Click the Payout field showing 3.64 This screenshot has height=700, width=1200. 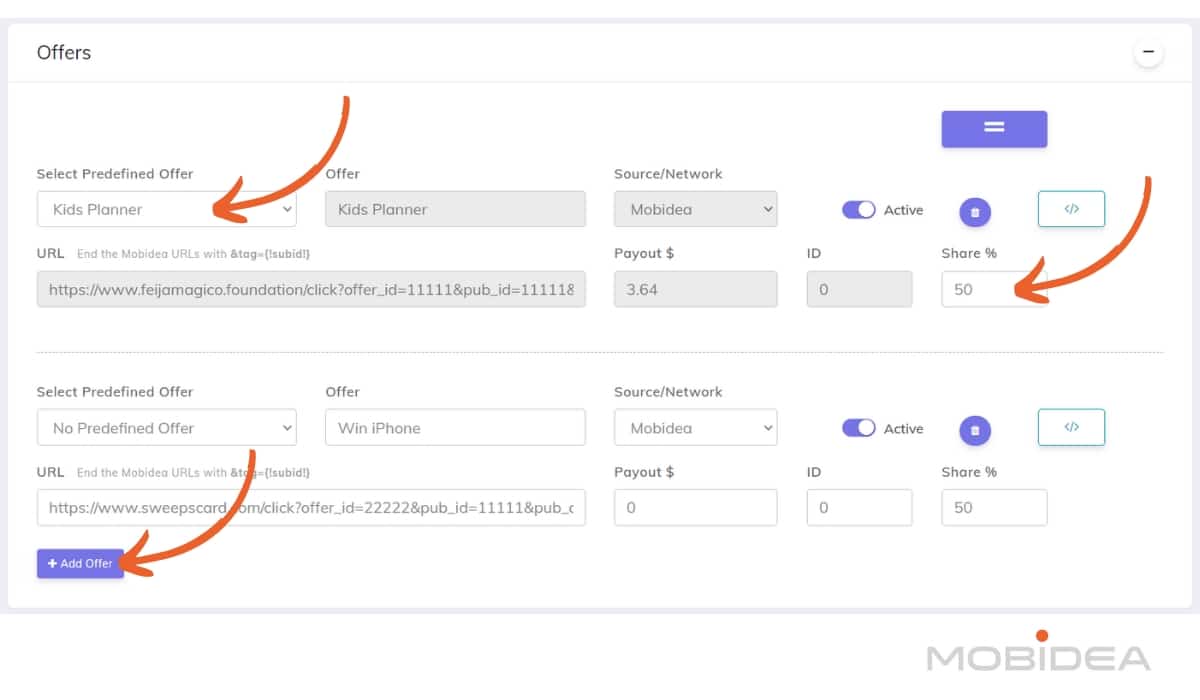click(x=696, y=289)
